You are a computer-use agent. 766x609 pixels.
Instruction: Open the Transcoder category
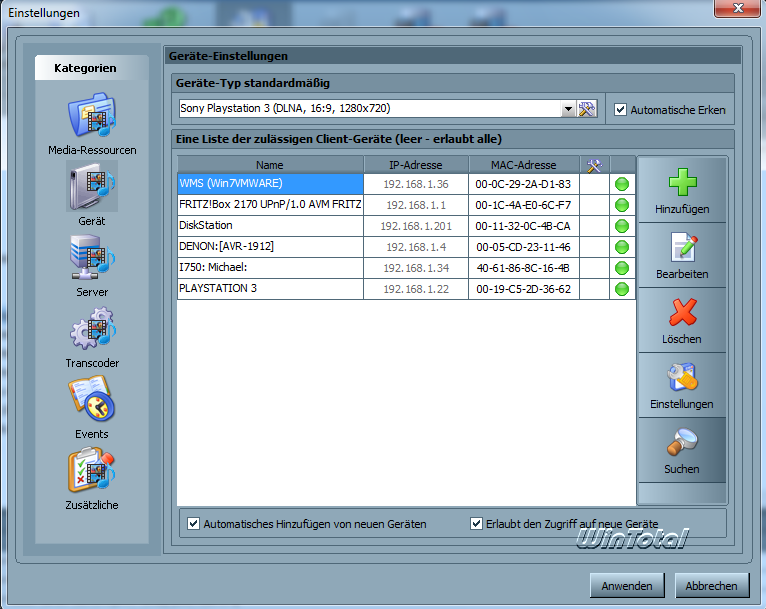coord(92,336)
